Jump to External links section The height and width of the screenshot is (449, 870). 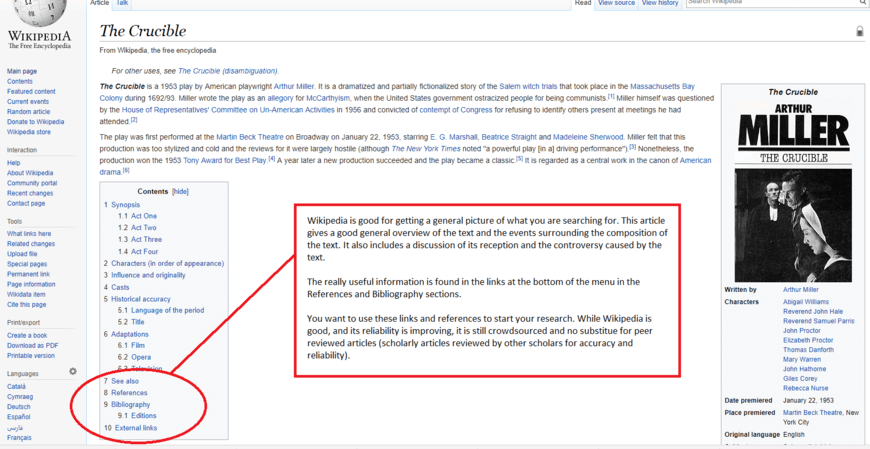(136, 428)
